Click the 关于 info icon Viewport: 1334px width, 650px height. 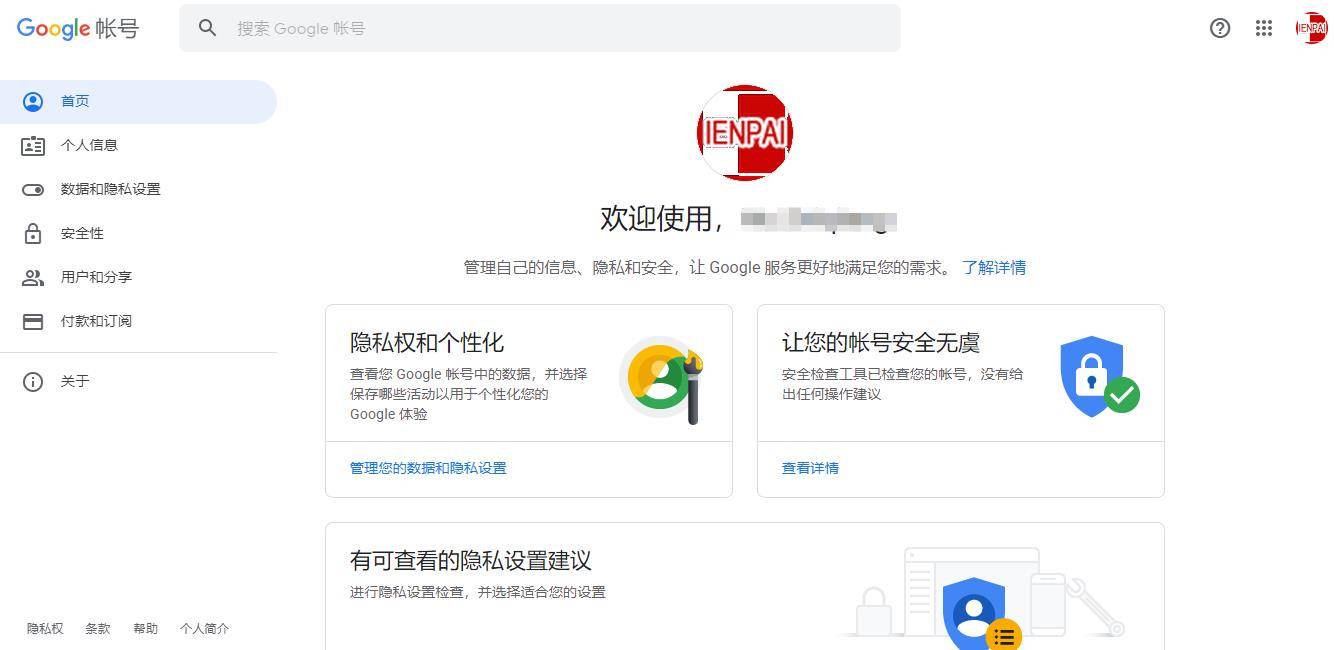tap(33, 381)
